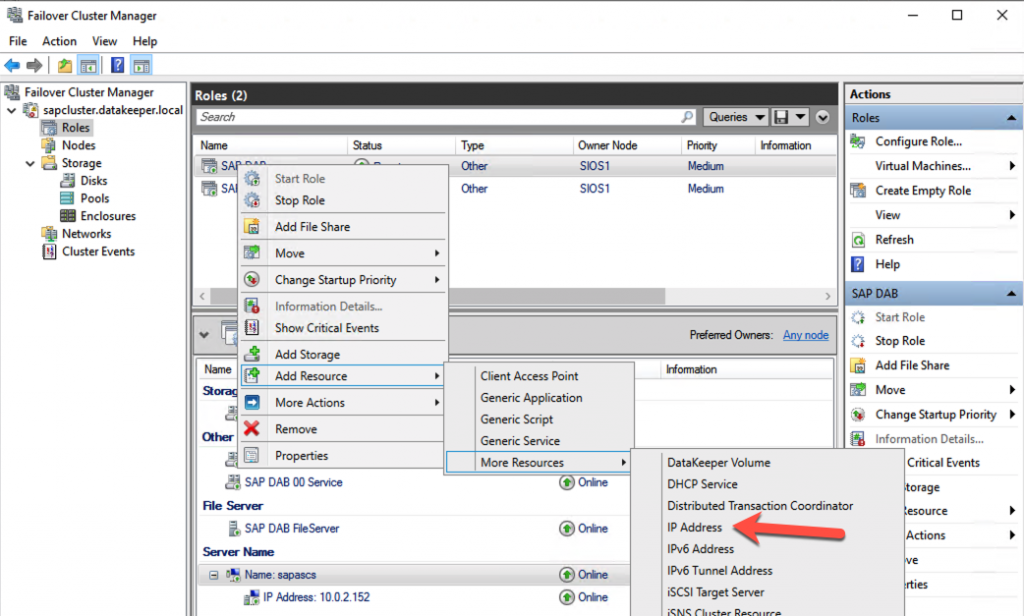
Task: Click Create Empty Role in Actions pane
Action: click(923, 191)
